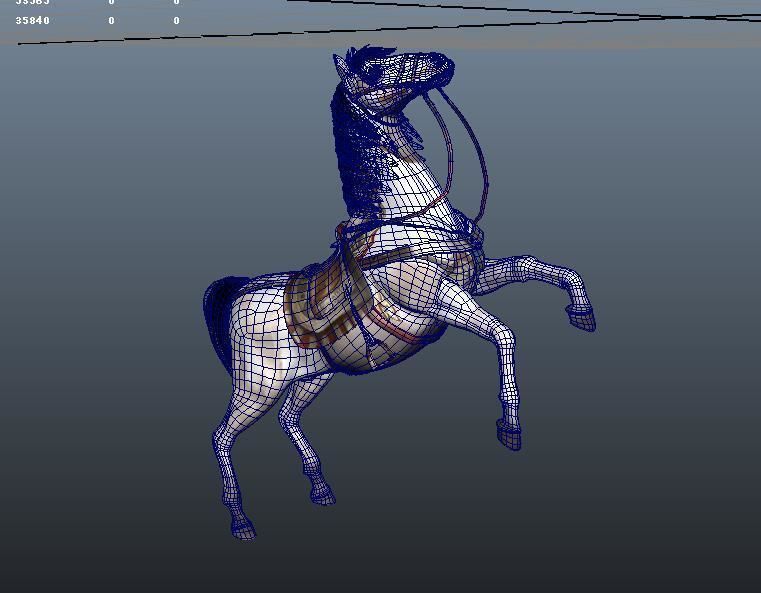The image size is (761, 593).
Task: Select the rearing horse wireframe model
Action: [x=399, y=293]
